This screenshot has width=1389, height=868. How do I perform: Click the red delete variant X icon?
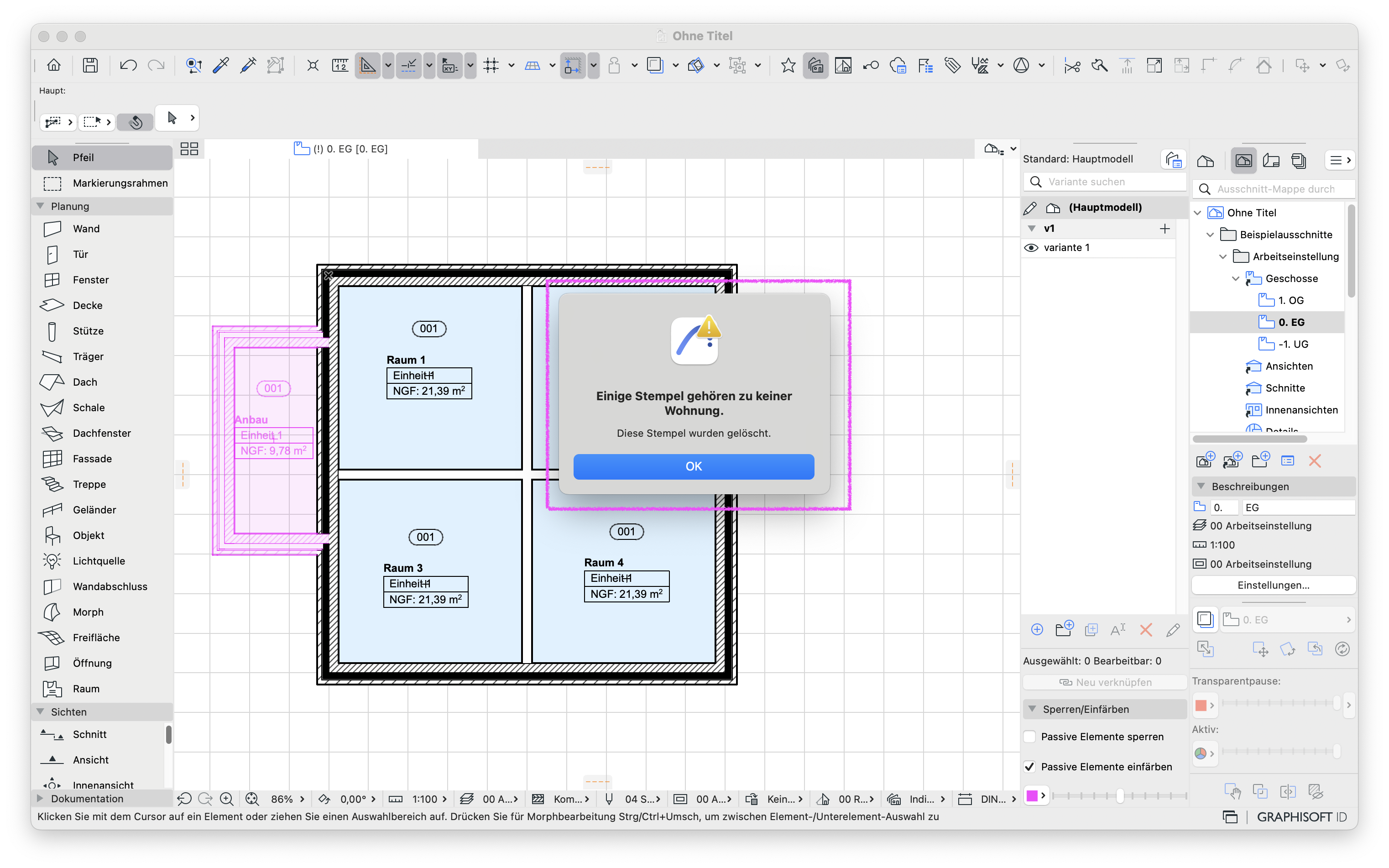[x=1146, y=630]
